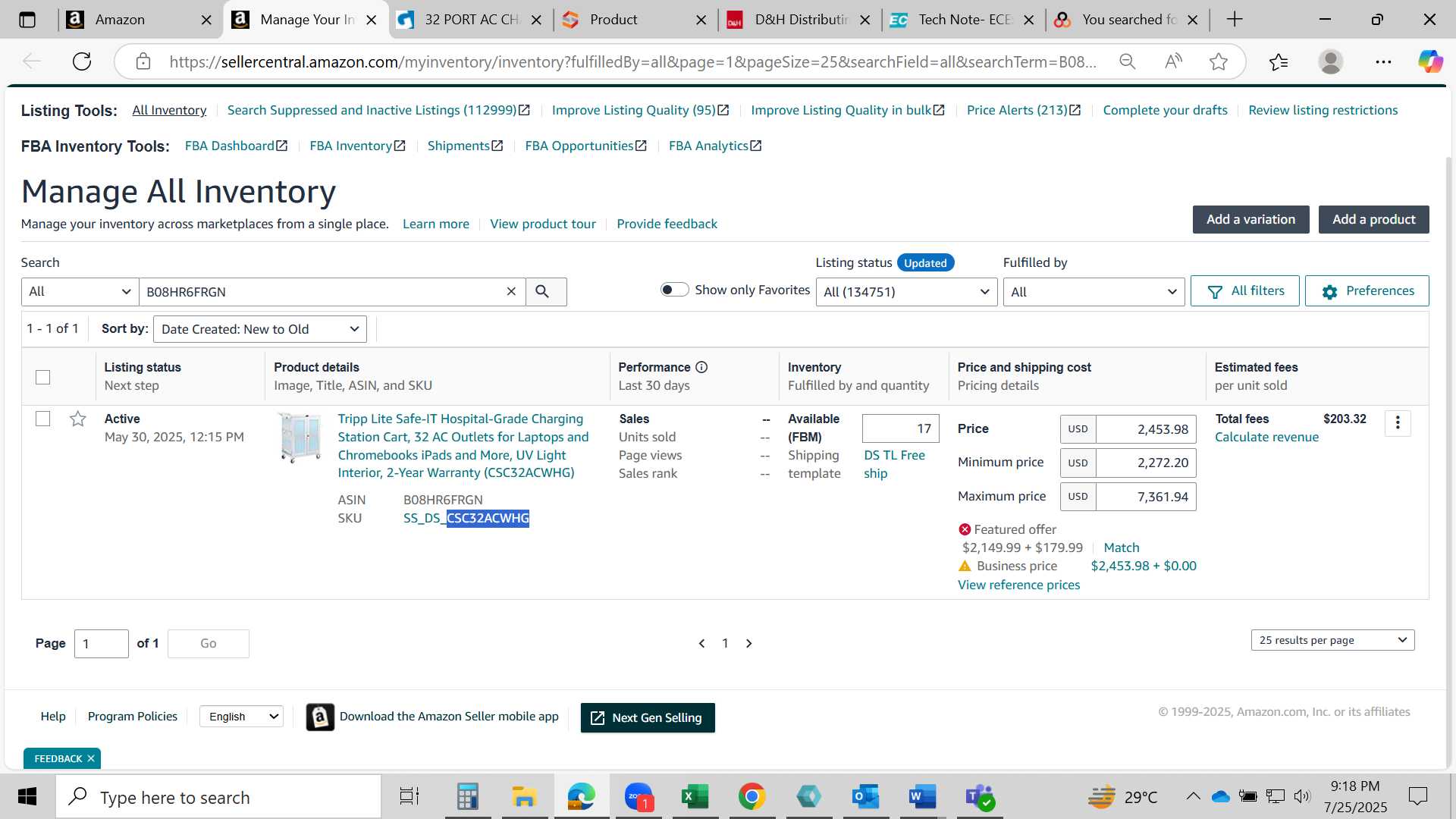Dismiss the FEEDBACK tab
1456x819 pixels.
pos(91,758)
